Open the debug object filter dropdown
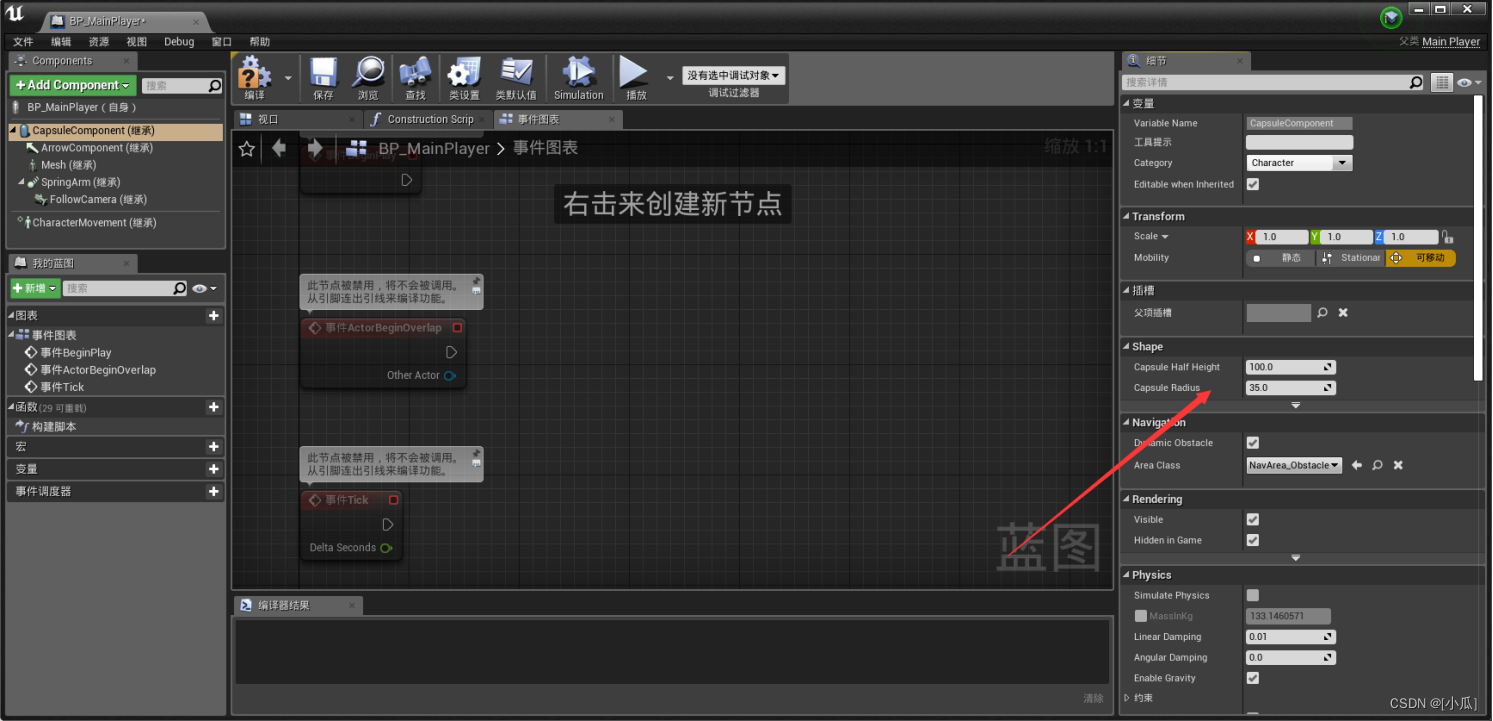 pyautogui.click(x=733, y=76)
